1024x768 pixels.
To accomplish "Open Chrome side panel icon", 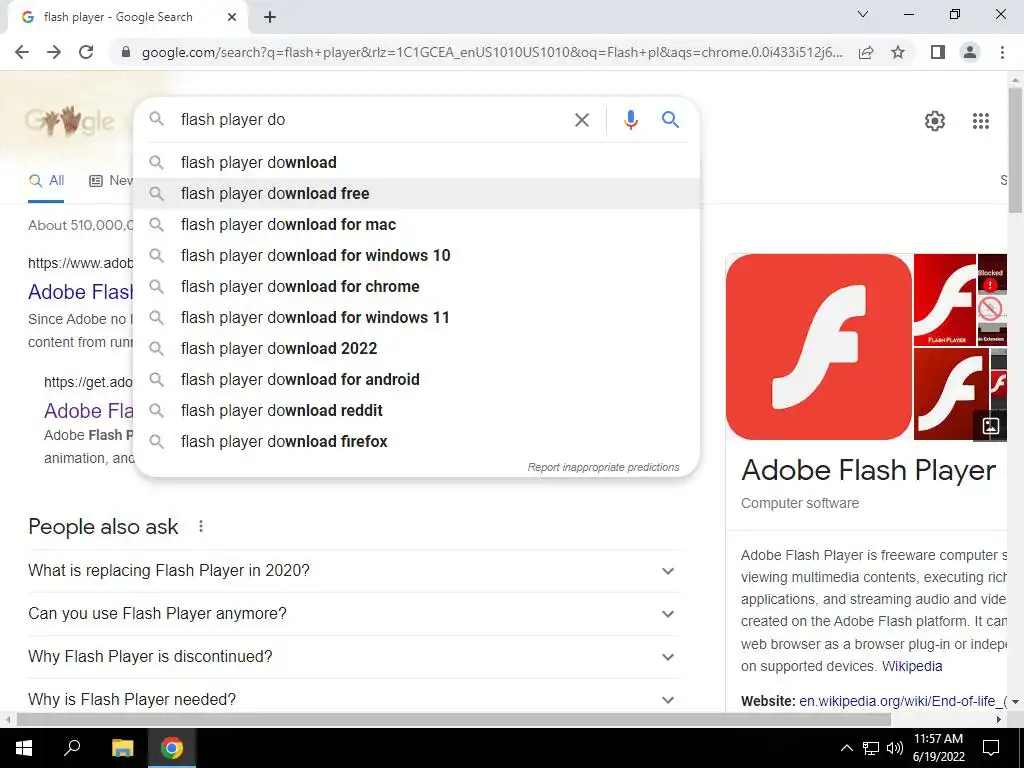I will click(937, 52).
